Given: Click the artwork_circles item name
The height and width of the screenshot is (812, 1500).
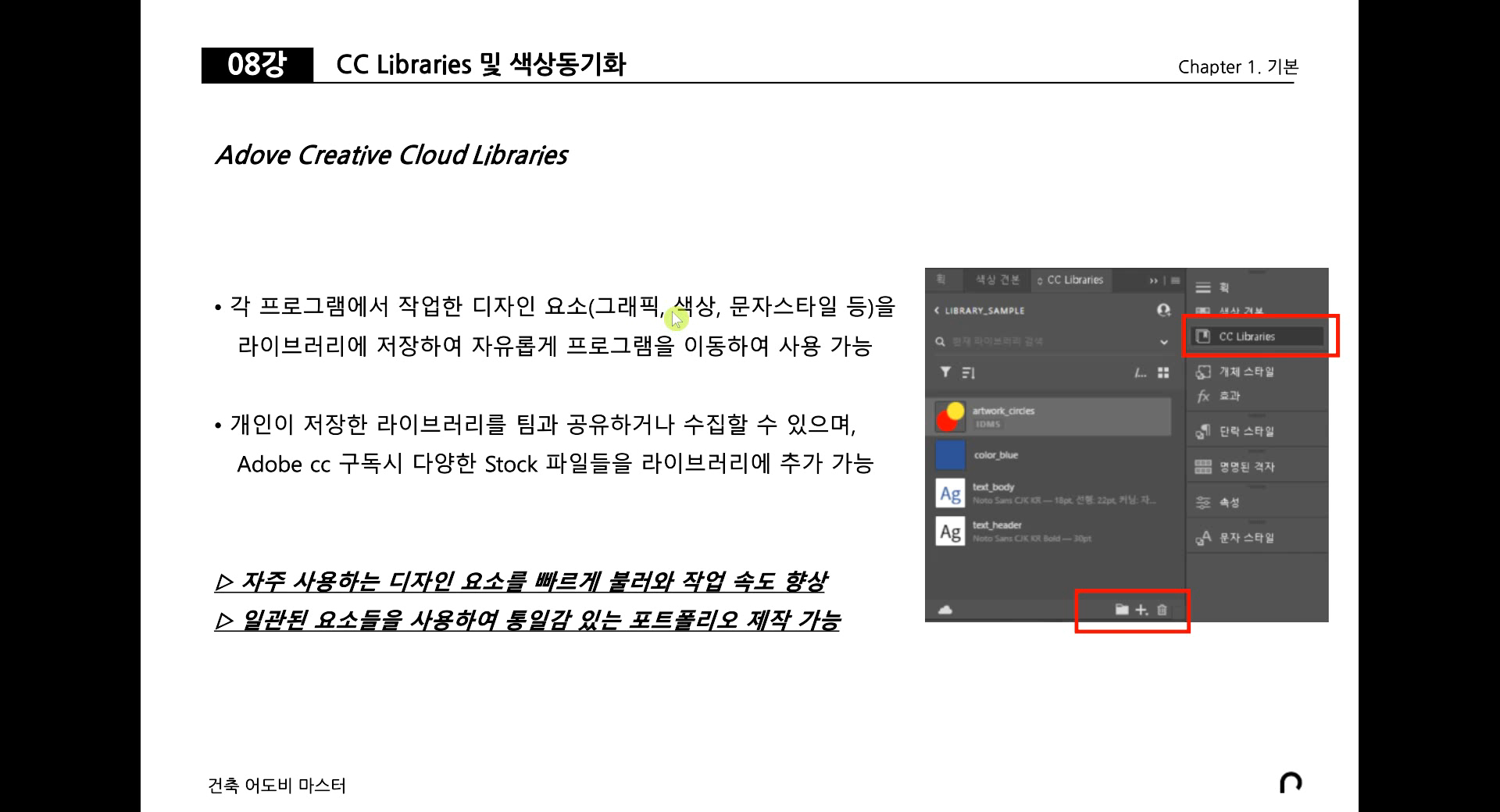Looking at the screenshot, I should pyautogui.click(x=1003, y=411).
